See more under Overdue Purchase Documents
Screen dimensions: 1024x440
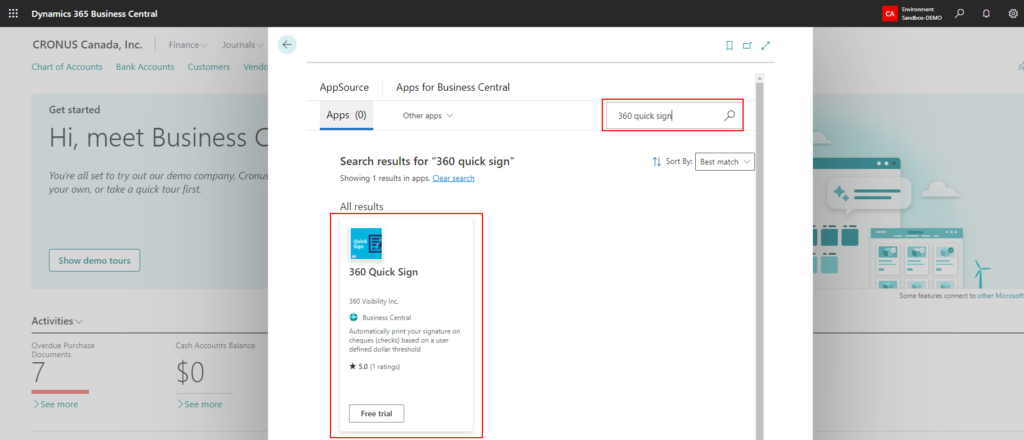[x=55, y=404]
